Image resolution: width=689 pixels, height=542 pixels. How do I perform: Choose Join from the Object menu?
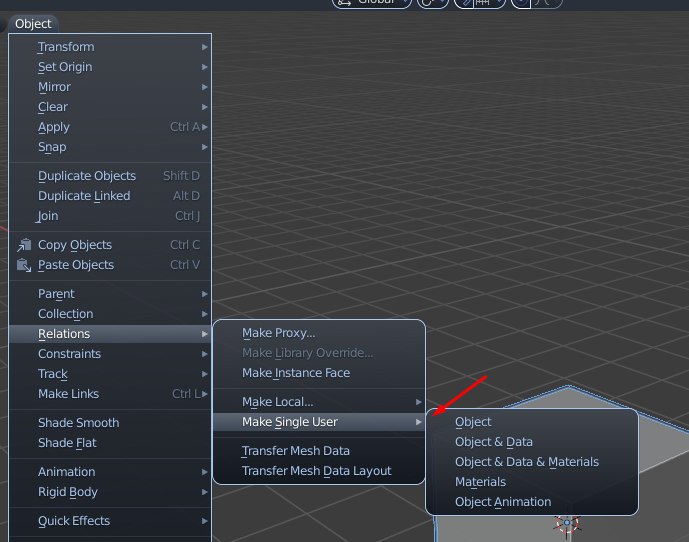(110, 216)
